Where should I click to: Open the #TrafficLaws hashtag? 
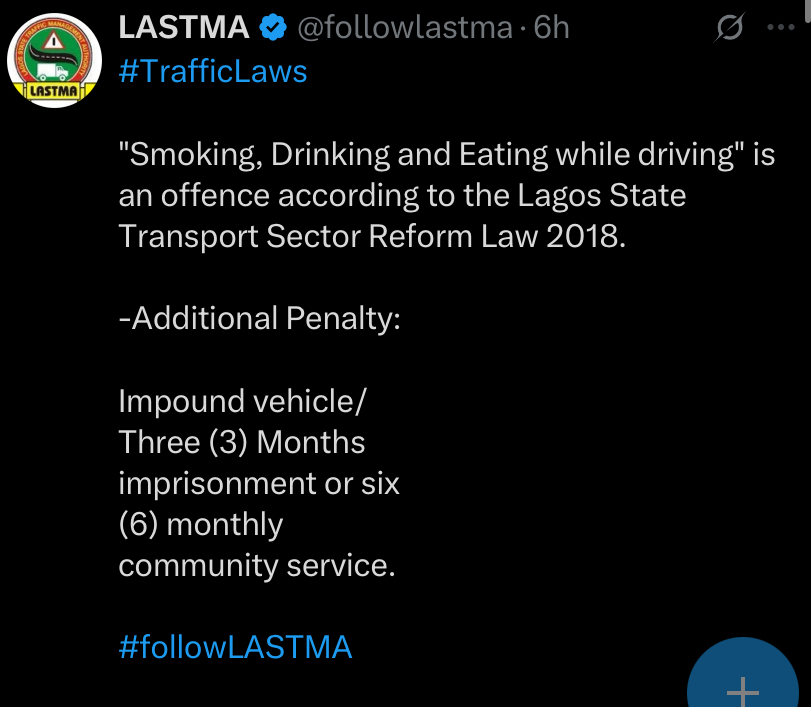point(212,72)
